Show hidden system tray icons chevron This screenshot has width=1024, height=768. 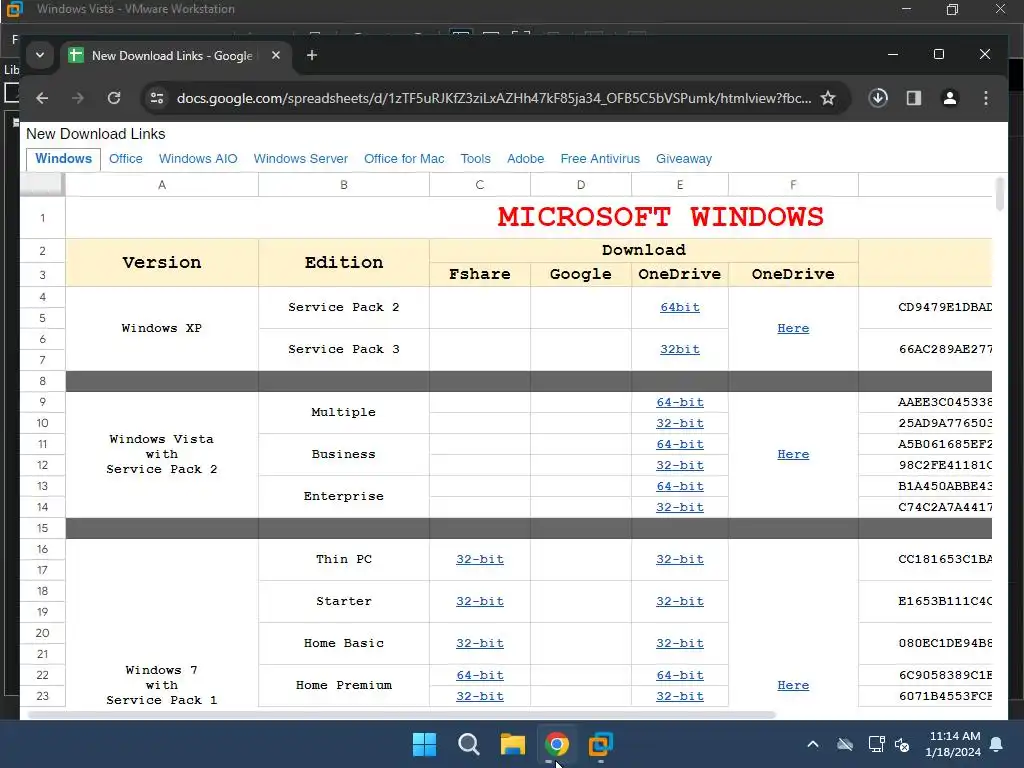pos(812,744)
